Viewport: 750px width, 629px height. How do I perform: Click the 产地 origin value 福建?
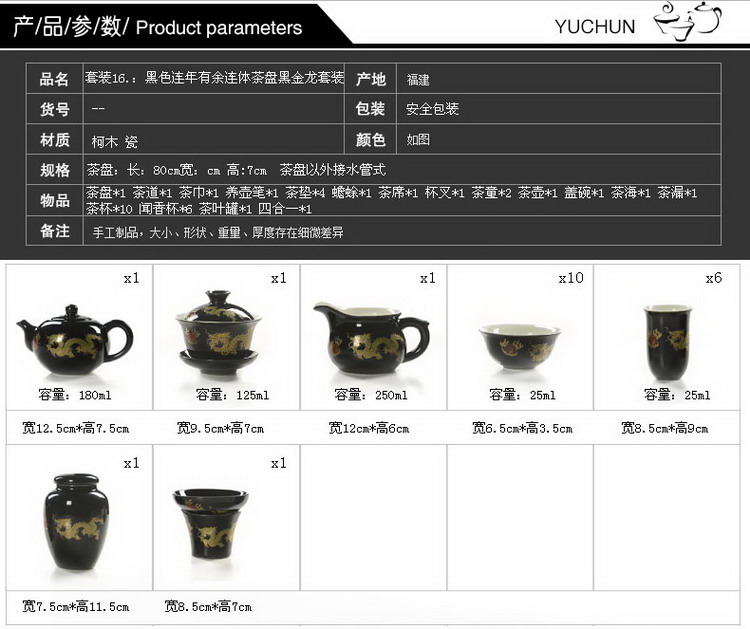[x=418, y=79]
